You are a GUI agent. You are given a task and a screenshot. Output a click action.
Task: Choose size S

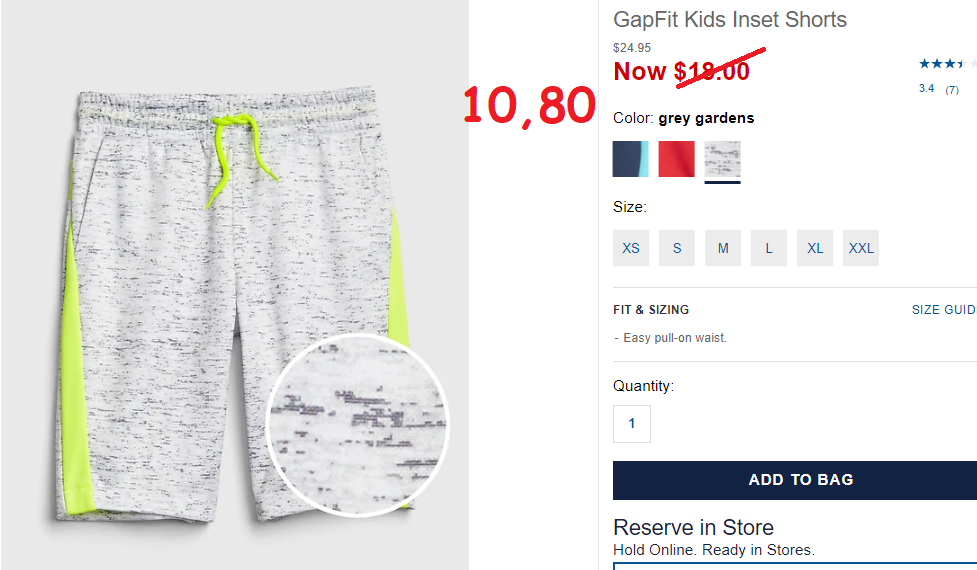click(x=677, y=248)
